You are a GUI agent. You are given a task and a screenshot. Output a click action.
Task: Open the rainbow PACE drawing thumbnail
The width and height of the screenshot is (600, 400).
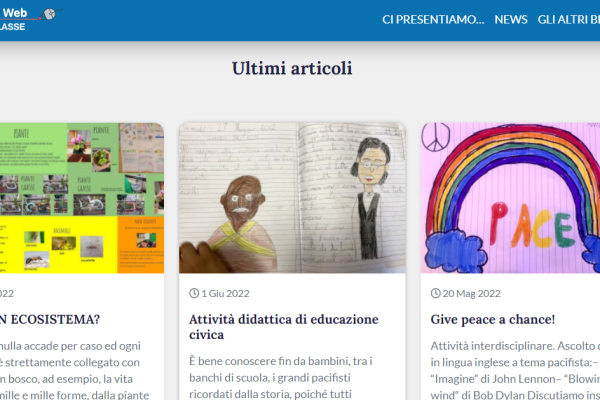coord(510,198)
